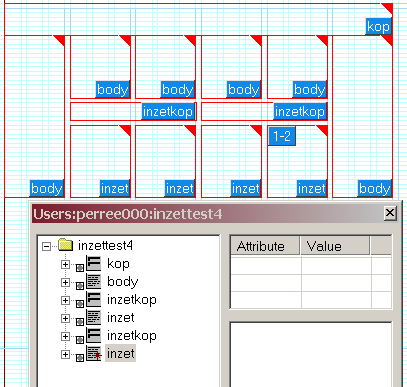Click the body label in far-right column
The image size is (407, 387).
[x=374, y=189]
